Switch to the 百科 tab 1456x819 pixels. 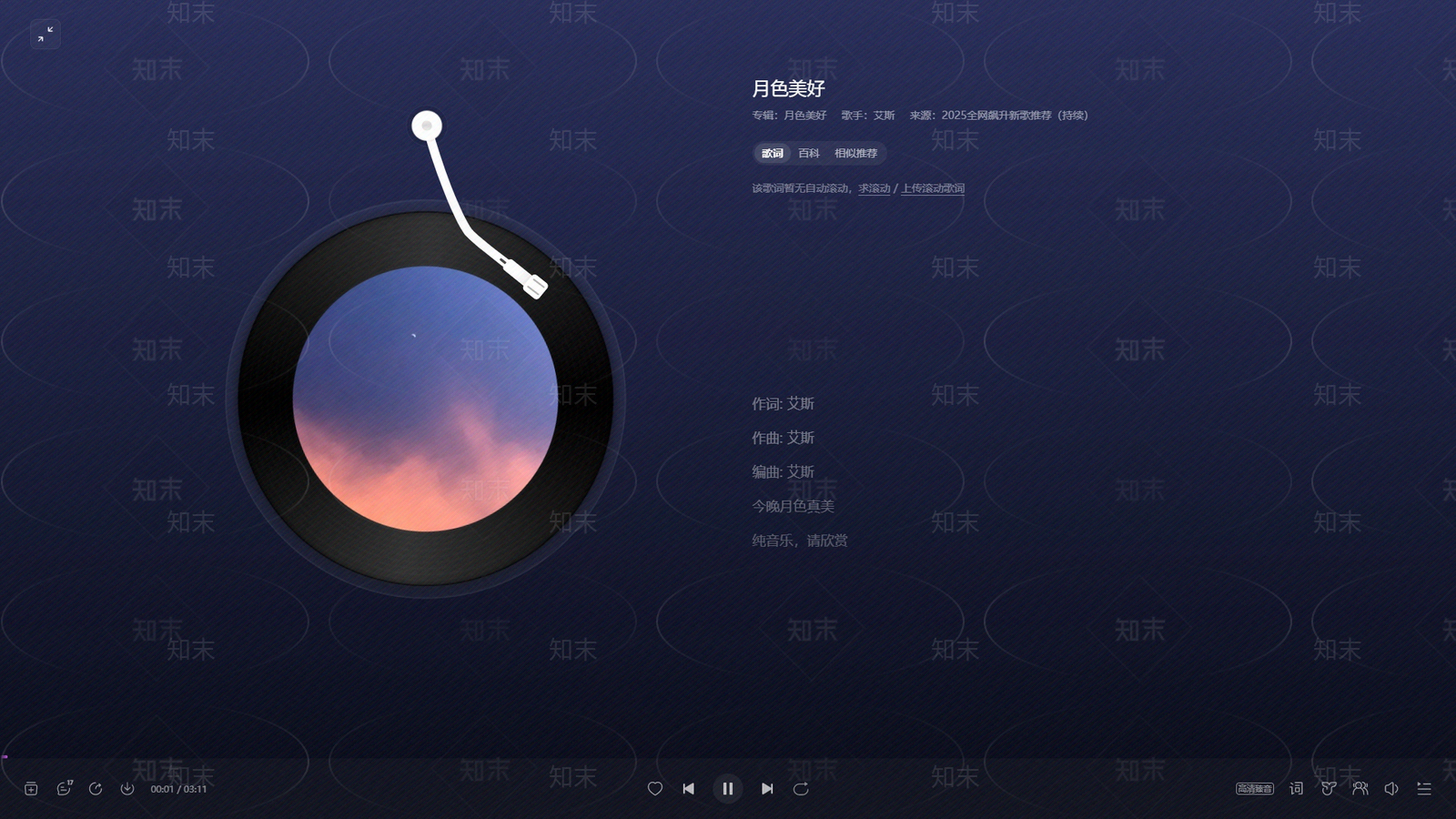[809, 154]
